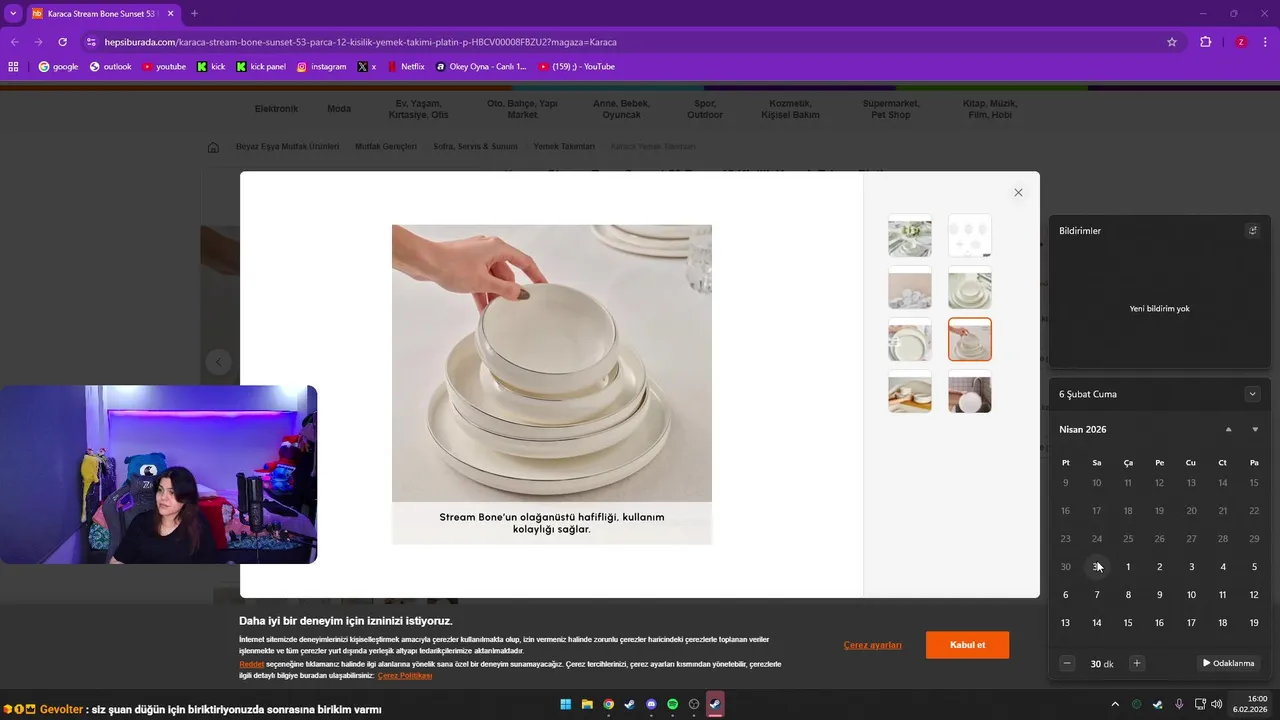Select day 8 in the calendar
The image size is (1280, 720).
coord(1128,595)
